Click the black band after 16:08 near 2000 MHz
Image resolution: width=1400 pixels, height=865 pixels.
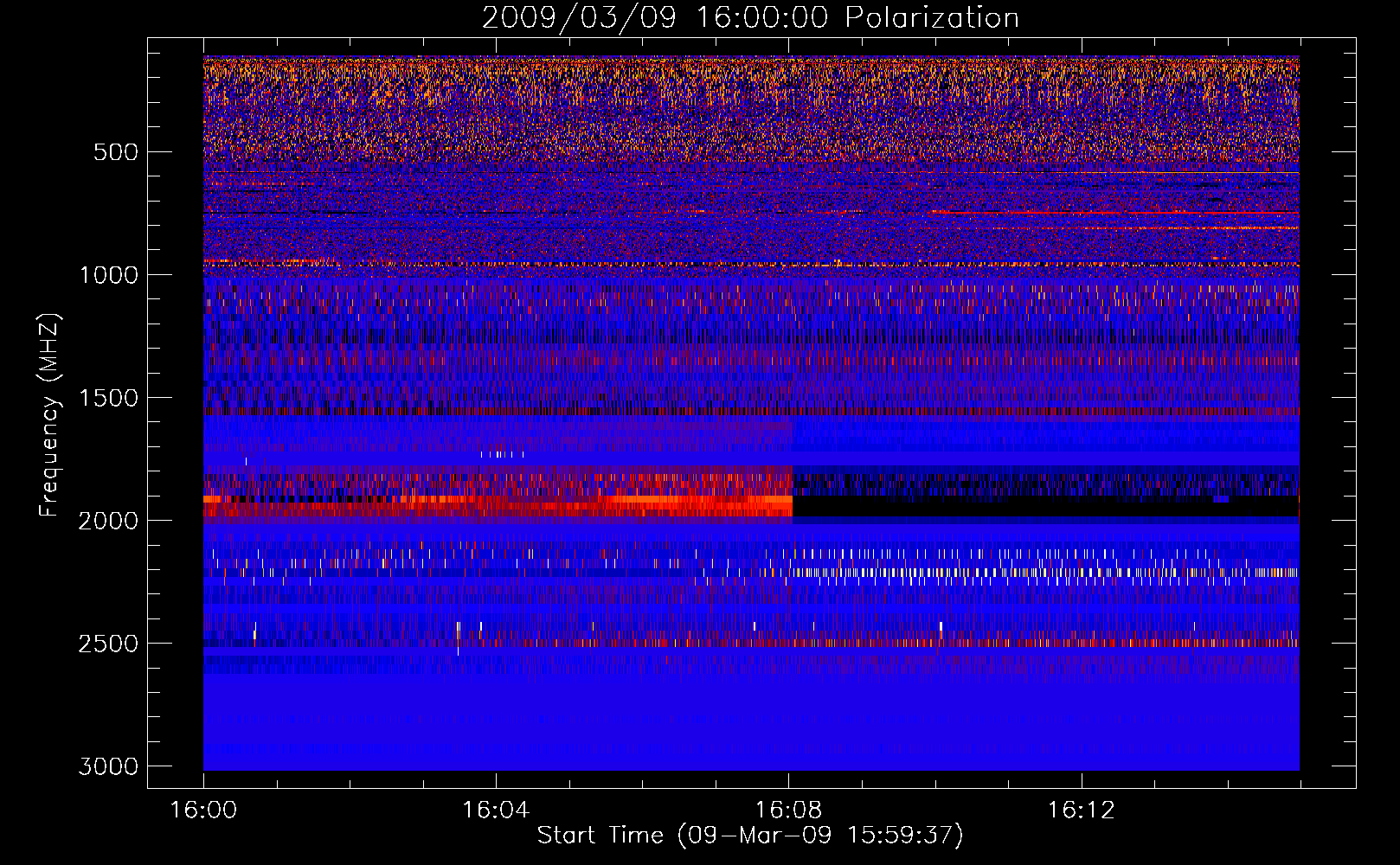click(1045, 506)
